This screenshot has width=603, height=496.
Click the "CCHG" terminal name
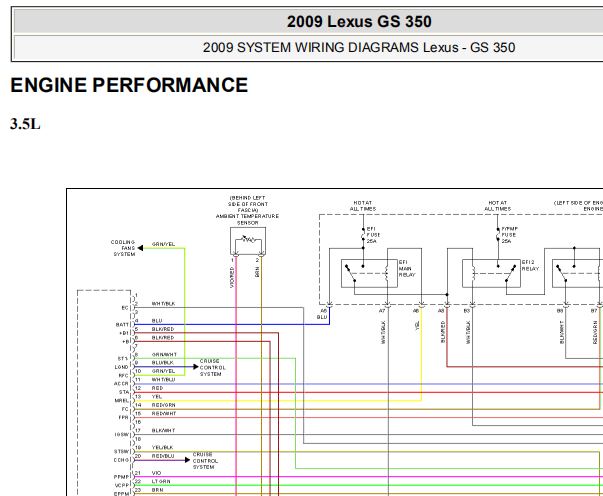(x=122, y=460)
